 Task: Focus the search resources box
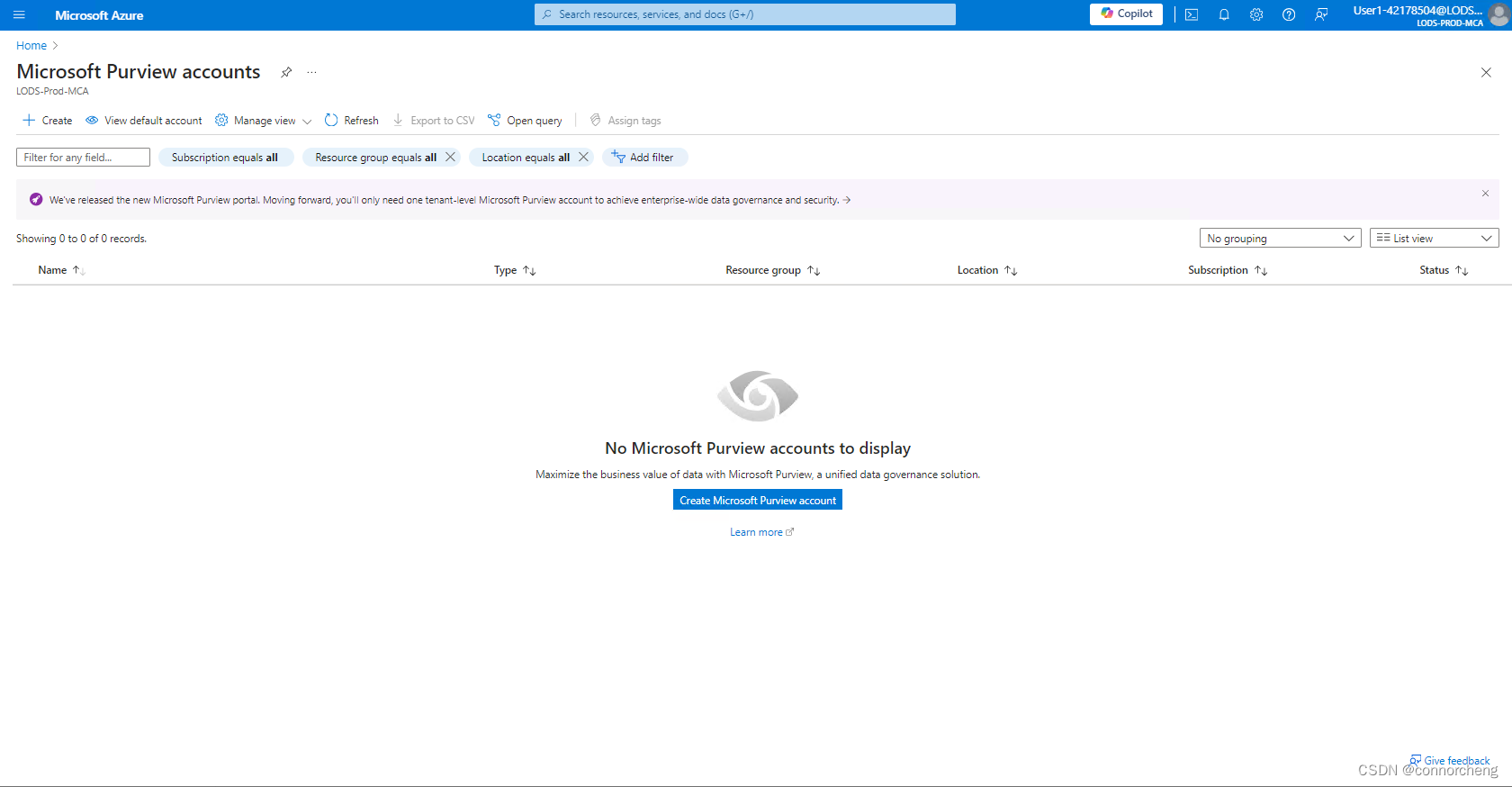pos(745,14)
